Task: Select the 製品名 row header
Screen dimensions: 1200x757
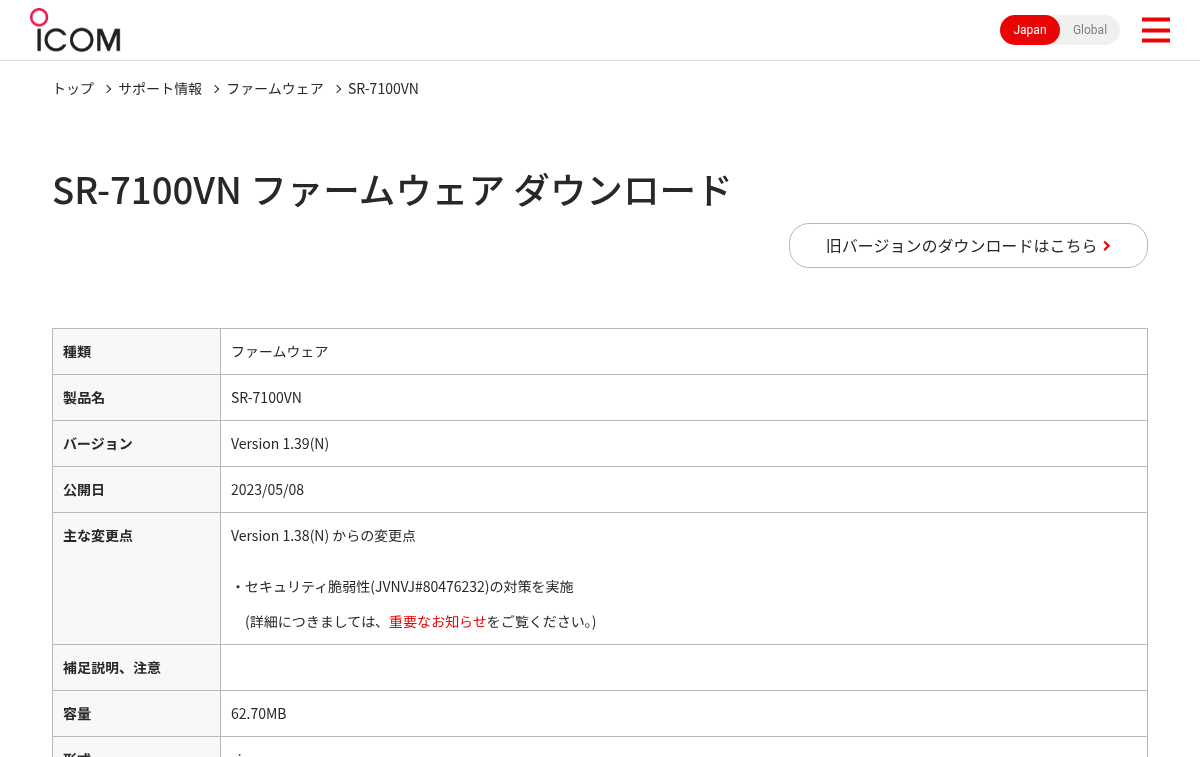Action: tap(136, 397)
